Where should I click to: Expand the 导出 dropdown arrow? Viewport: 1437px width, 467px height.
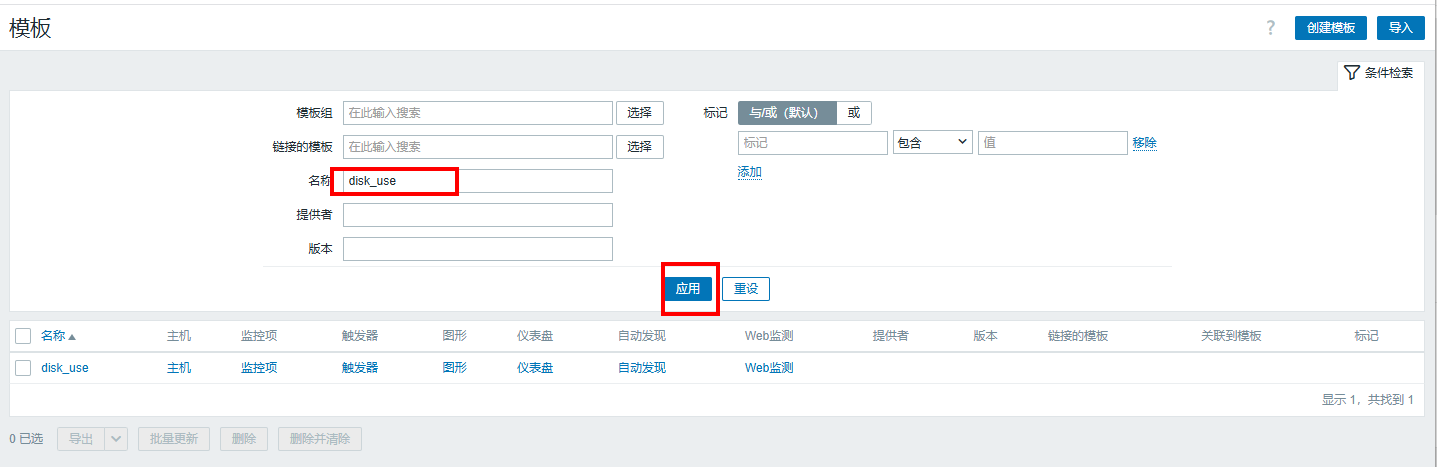[116, 439]
